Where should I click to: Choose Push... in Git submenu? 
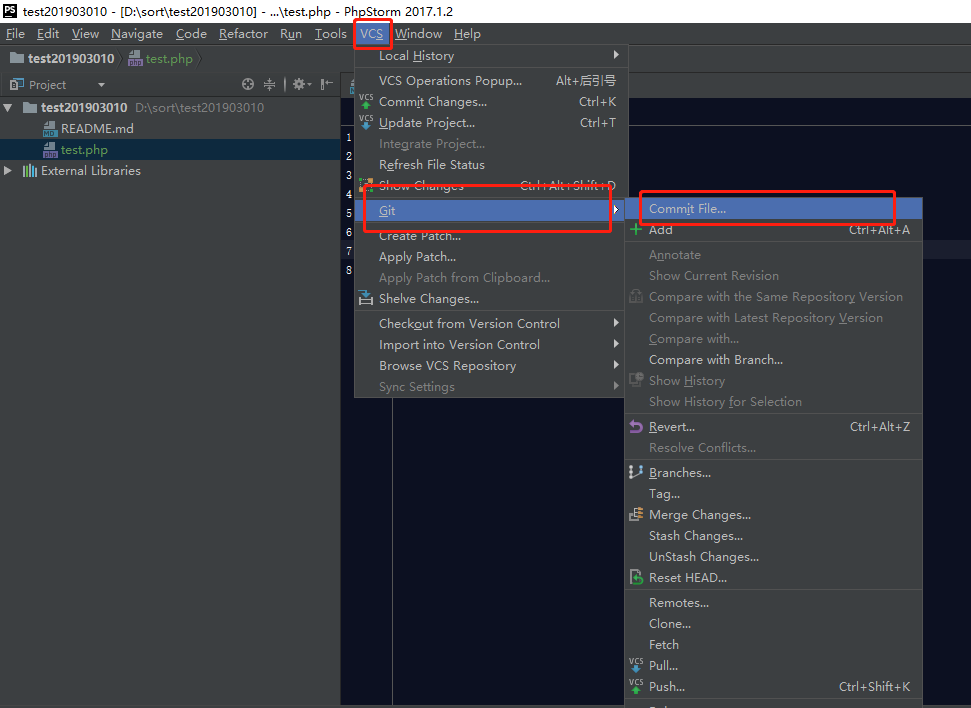pos(773,687)
